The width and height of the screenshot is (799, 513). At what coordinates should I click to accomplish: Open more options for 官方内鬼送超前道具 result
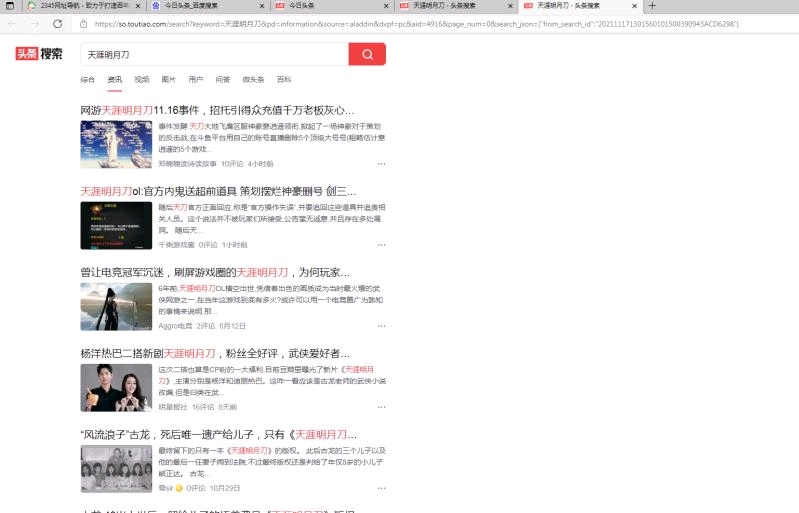(381, 245)
